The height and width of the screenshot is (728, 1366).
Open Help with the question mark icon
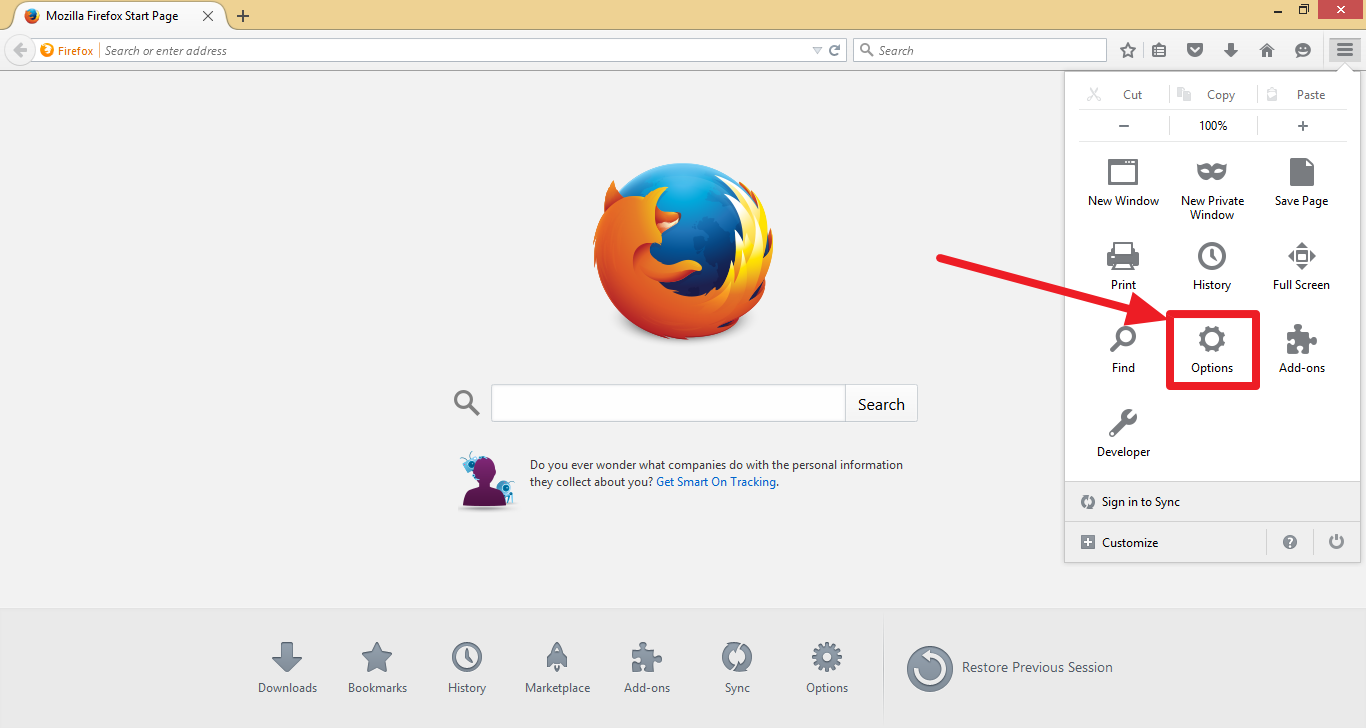coord(1290,542)
